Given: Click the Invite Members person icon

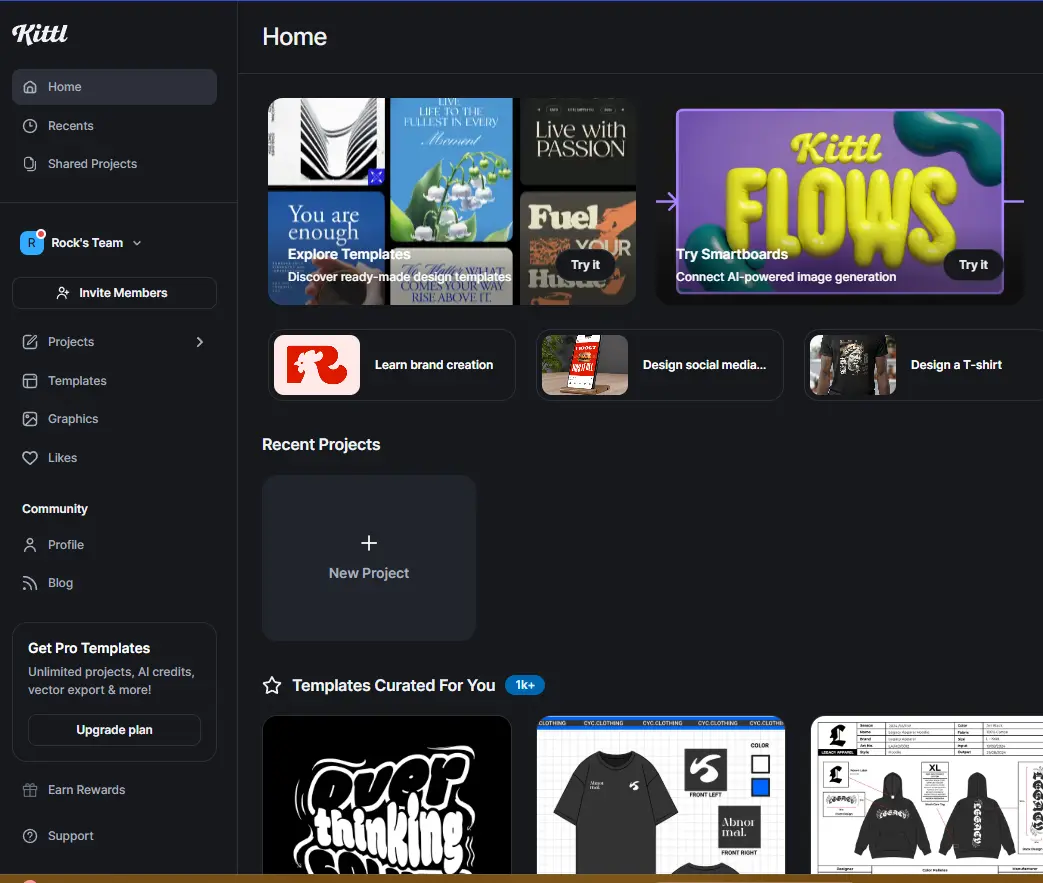Looking at the screenshot, I should pyautogui.click(x=63, y=293).
